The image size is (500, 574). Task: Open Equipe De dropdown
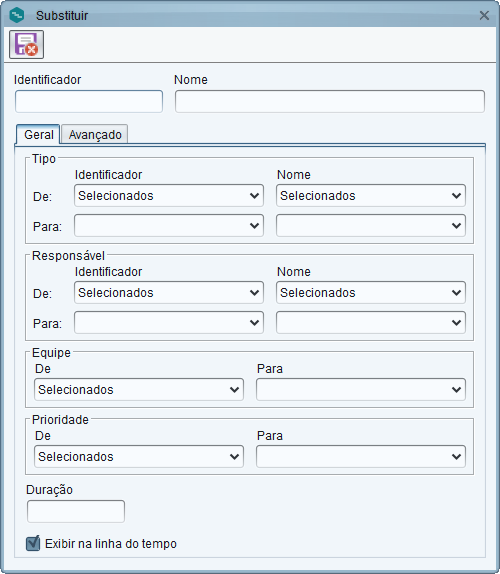(139, 390)
